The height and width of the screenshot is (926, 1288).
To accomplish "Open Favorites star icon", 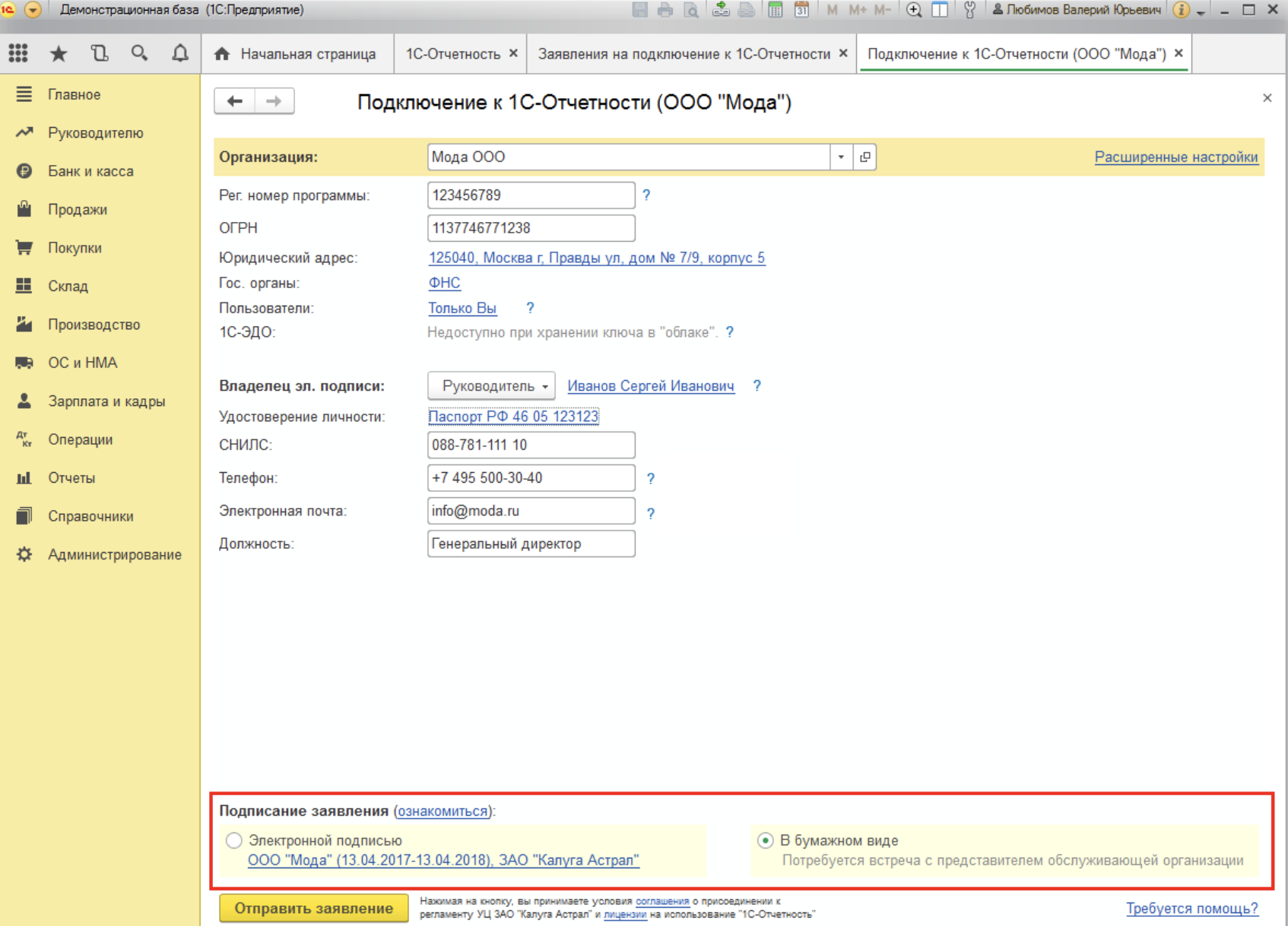I will coord(59,53).
